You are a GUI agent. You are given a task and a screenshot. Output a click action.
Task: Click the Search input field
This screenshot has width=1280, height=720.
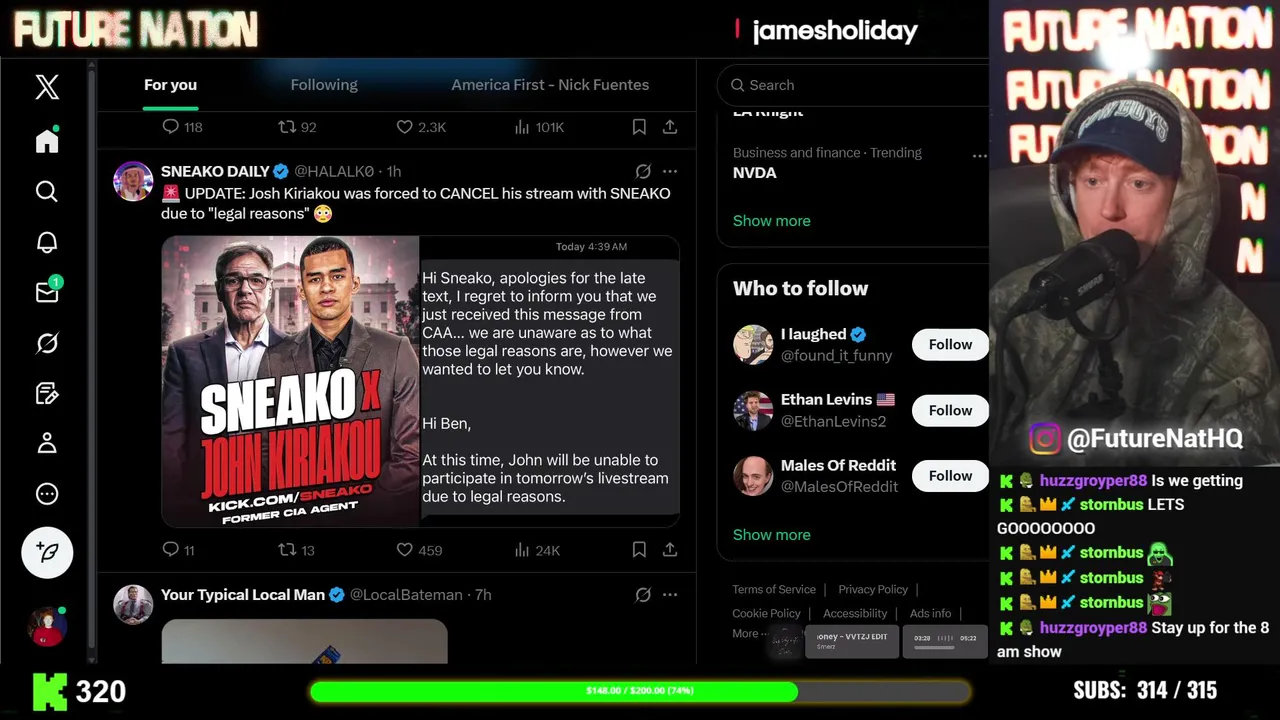pyautogui.click(x=853, y=85)
